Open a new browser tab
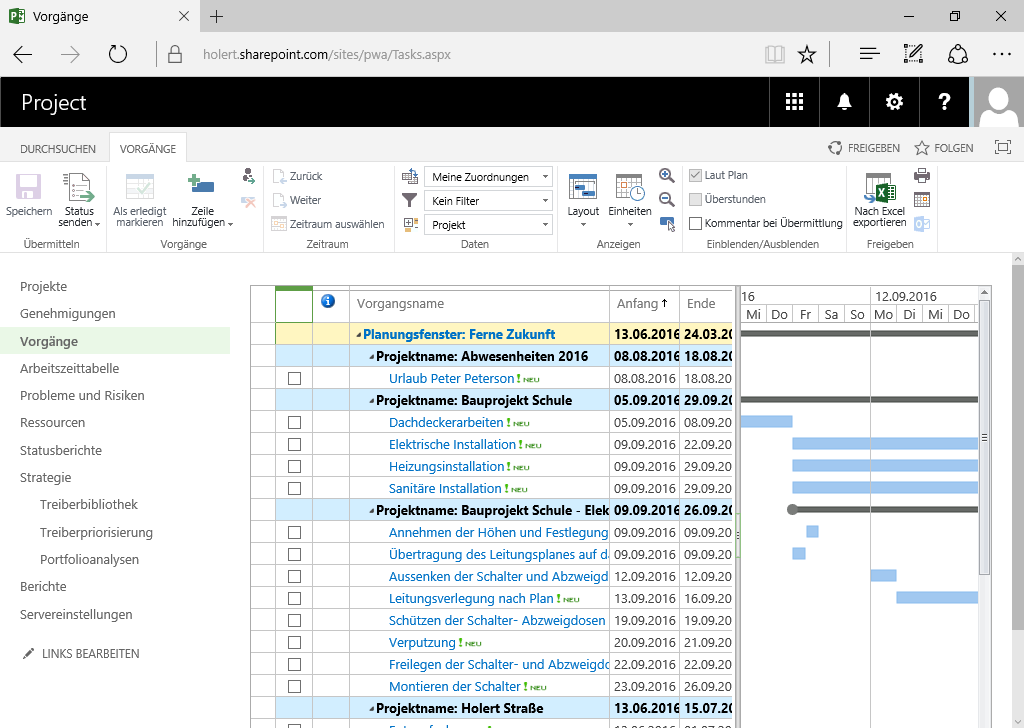The image size is (1024, 728). [x=217, y=16]
